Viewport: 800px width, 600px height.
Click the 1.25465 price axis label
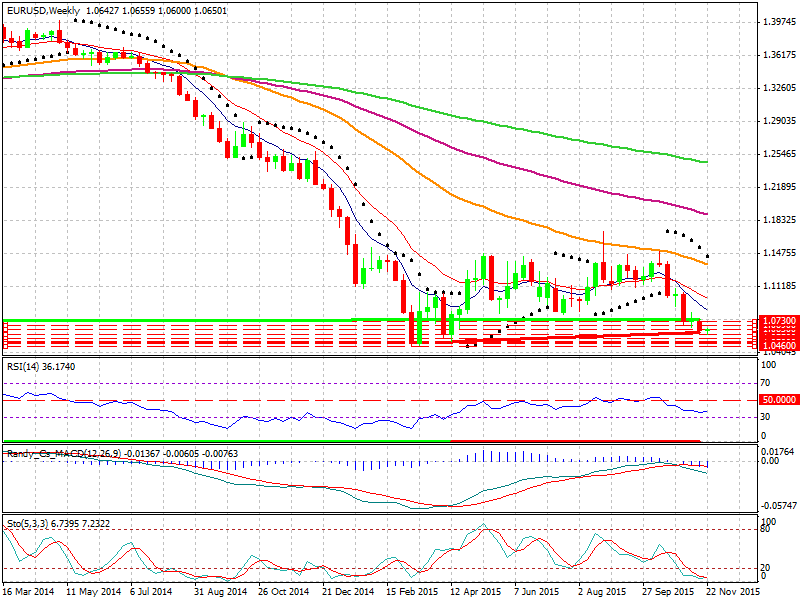(778, 153)
